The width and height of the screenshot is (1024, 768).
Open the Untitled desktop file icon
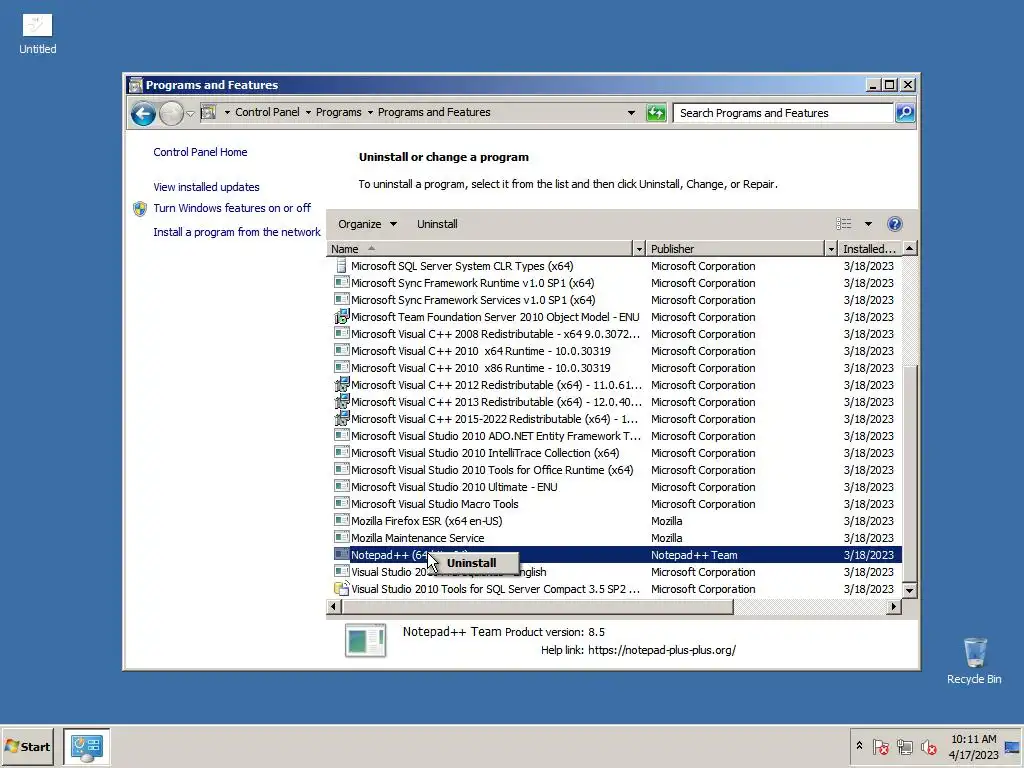click(37, 25)
